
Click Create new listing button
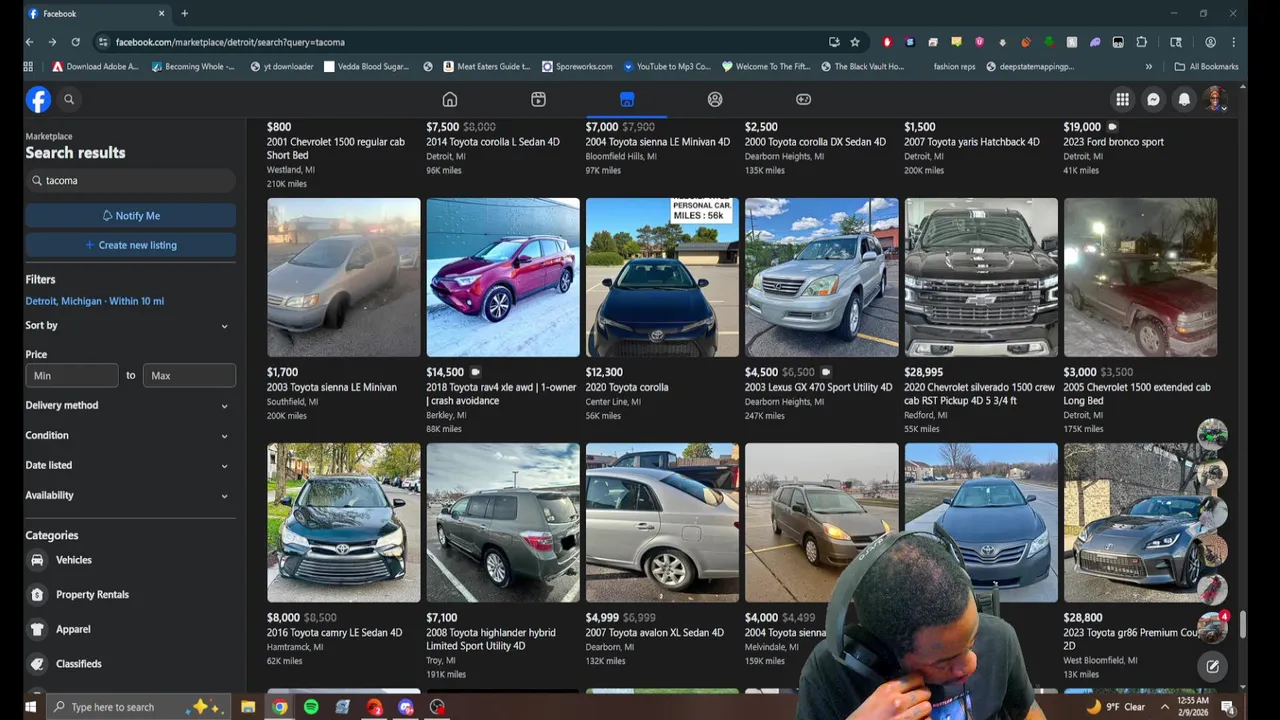pos(131,245)
